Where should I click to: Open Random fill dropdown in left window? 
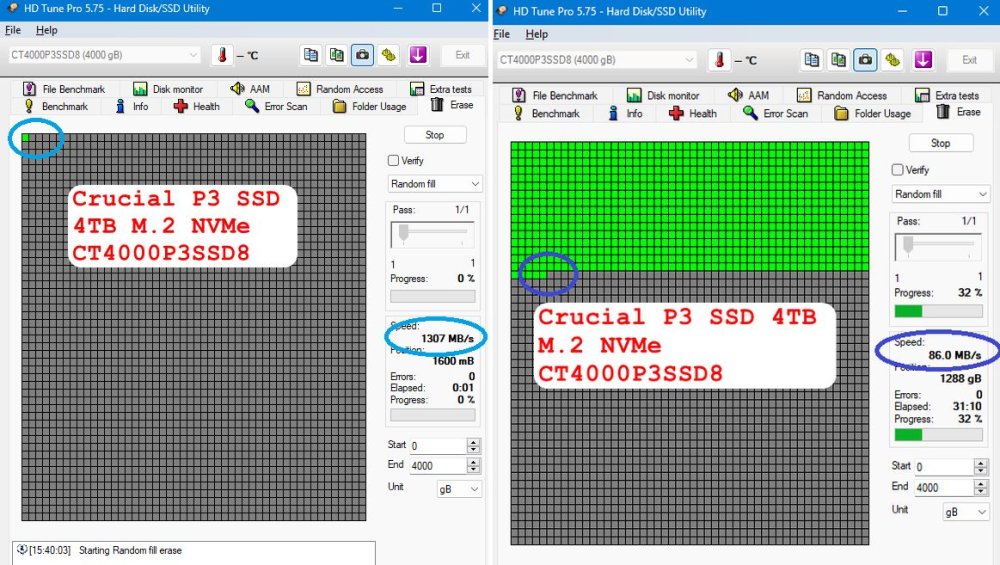click(x=435, y=184)
